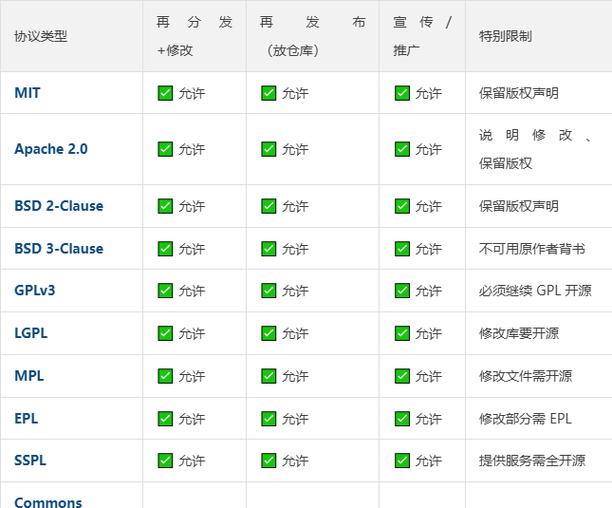The height and width of the screenshot is (508, 612).
Task: Click green check in Apache 2.0 宣传/推广 cell
Action: click(x=402, y=149)
